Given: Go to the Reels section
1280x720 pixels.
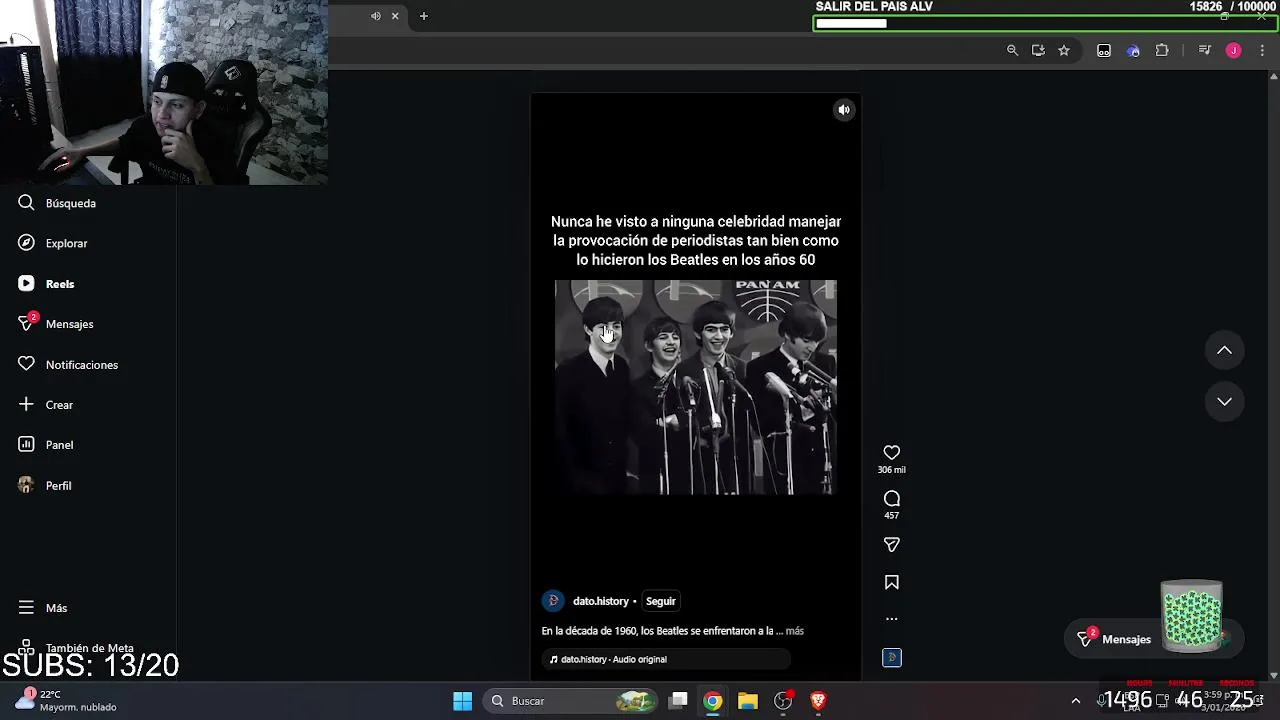Looking at the screenshot, I should (47, 284).
